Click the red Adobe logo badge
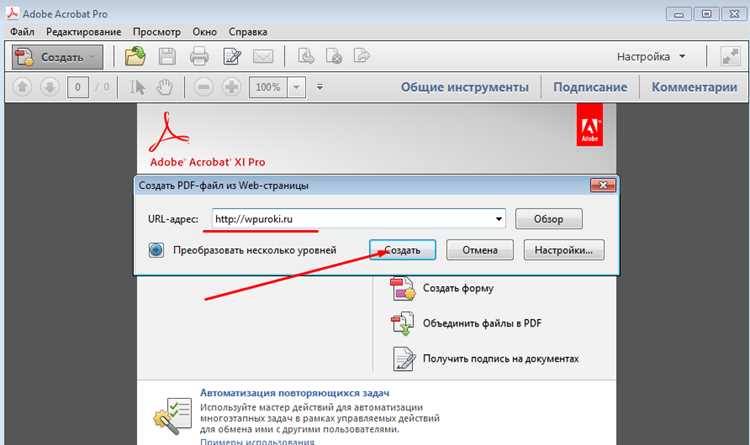This screenshot has height=445, width=750. (589, 125)
